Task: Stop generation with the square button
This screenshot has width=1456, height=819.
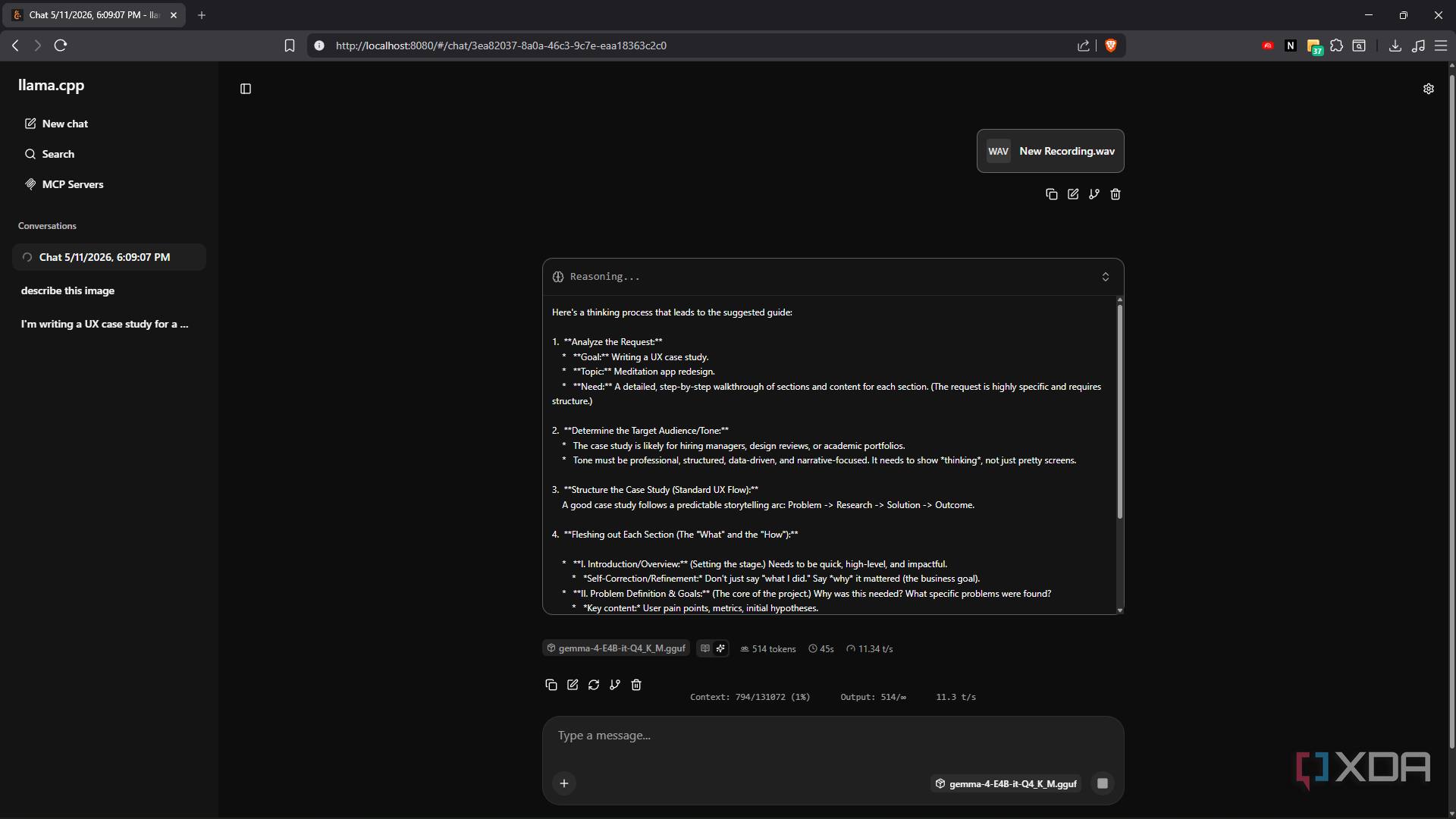Action: click(x=1103, y=783)
